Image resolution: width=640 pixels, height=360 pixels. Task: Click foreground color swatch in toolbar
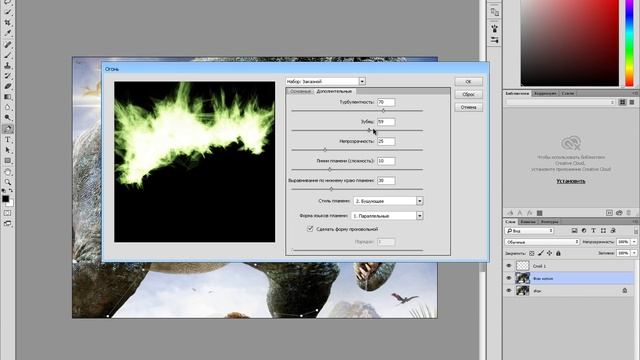tap(5, 199)
